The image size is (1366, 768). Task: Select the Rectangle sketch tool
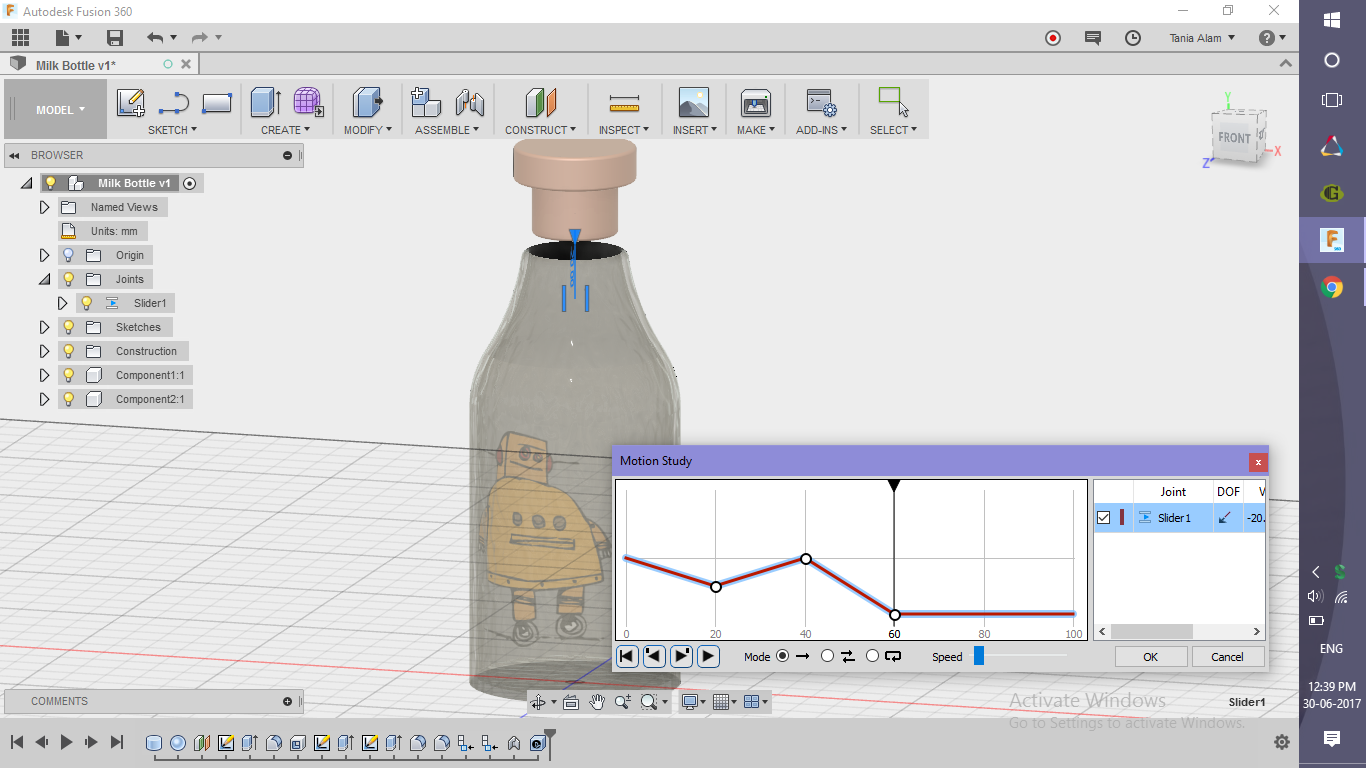(x=217, y=103)
